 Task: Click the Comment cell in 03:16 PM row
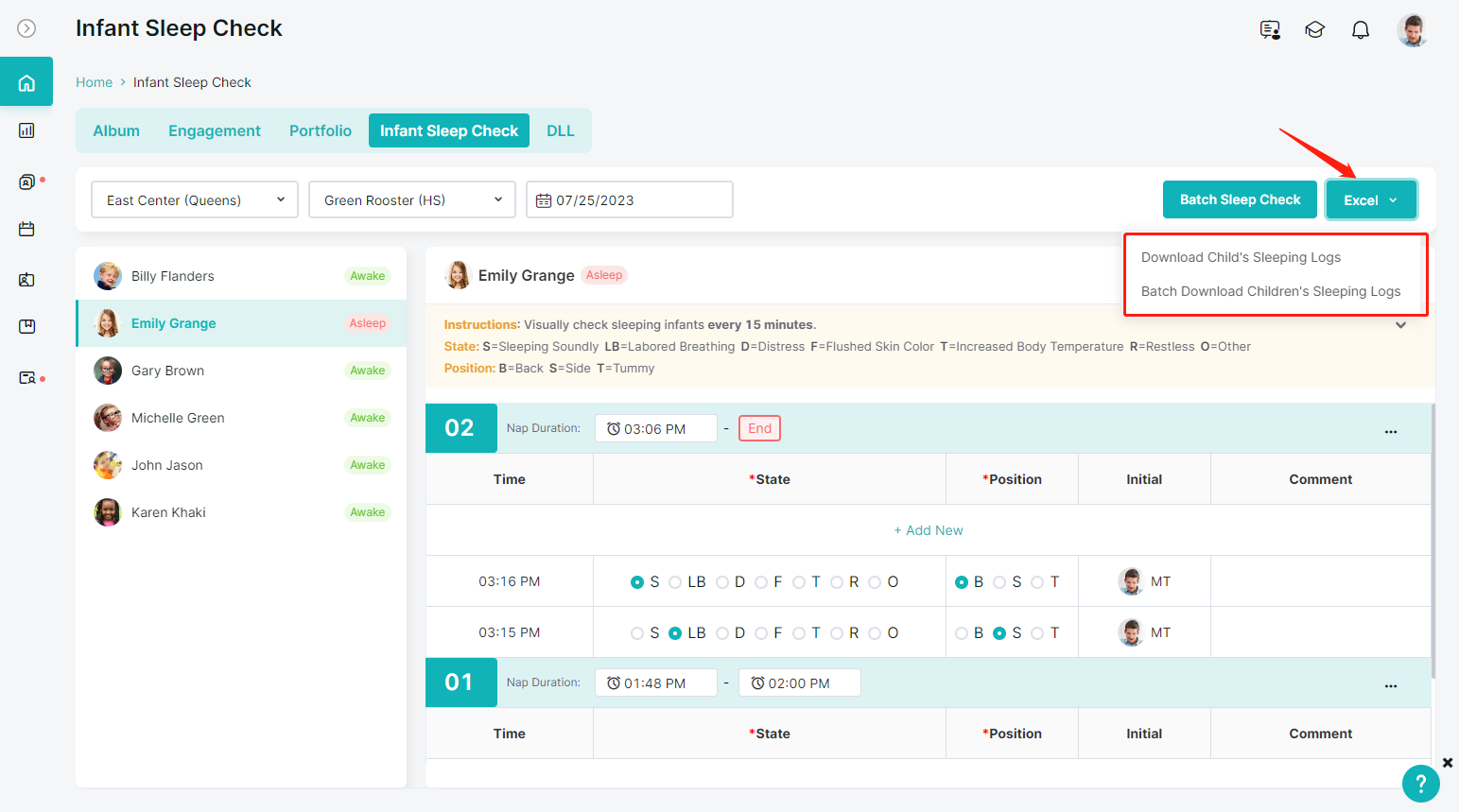click(1320, 581)
